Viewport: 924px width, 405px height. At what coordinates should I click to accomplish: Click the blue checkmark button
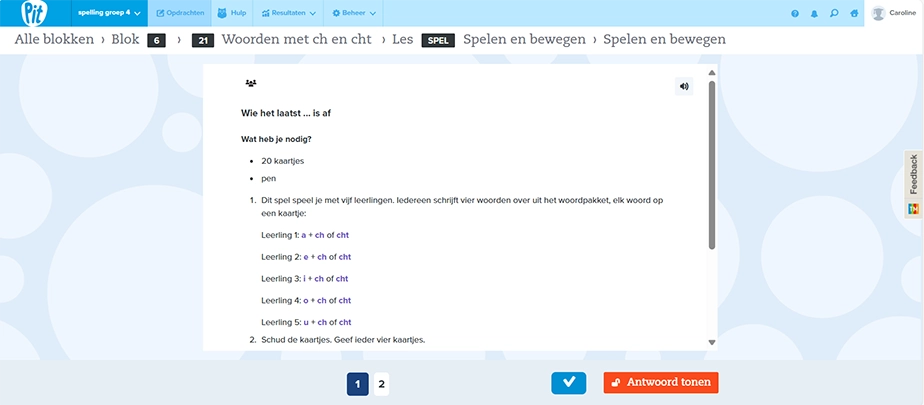(x=569, y=383)
